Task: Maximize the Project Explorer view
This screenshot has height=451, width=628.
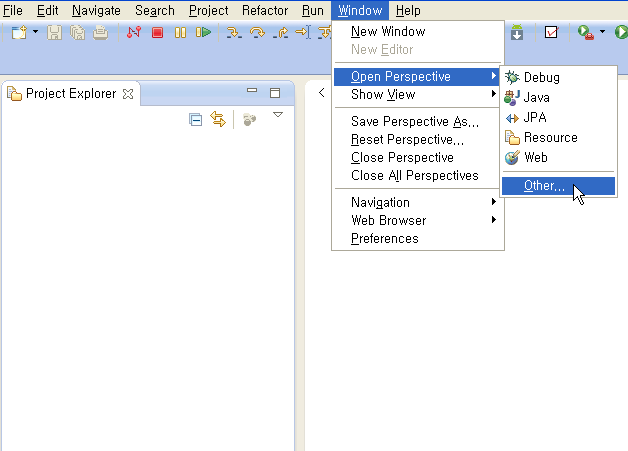Action: click(275, 93)
